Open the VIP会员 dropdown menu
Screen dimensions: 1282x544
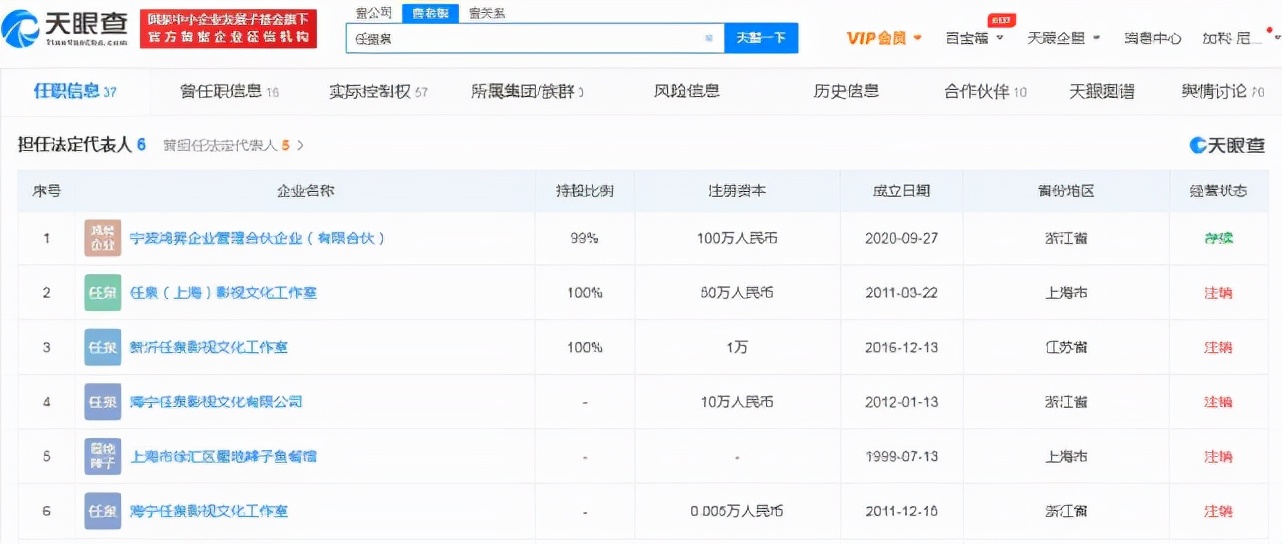pos(883,38)
